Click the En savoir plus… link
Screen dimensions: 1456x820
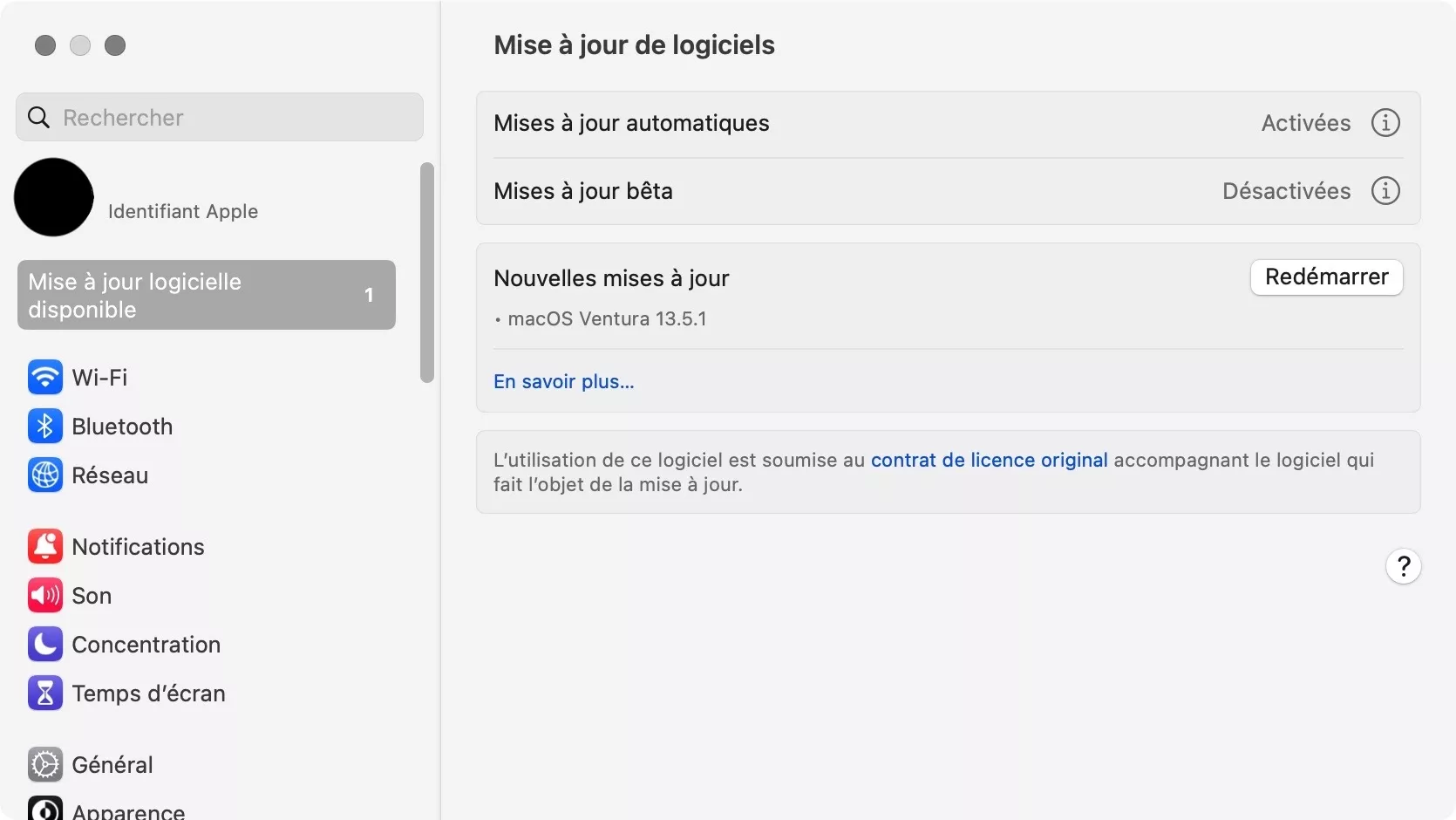563,381
